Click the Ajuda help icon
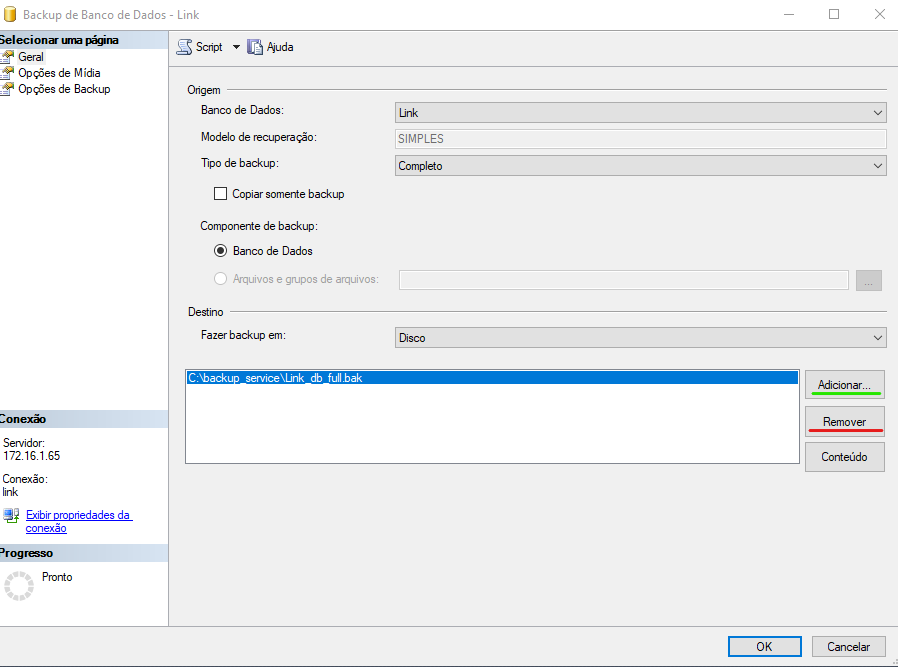Viewport: 898px width, 667px height. 255,47
